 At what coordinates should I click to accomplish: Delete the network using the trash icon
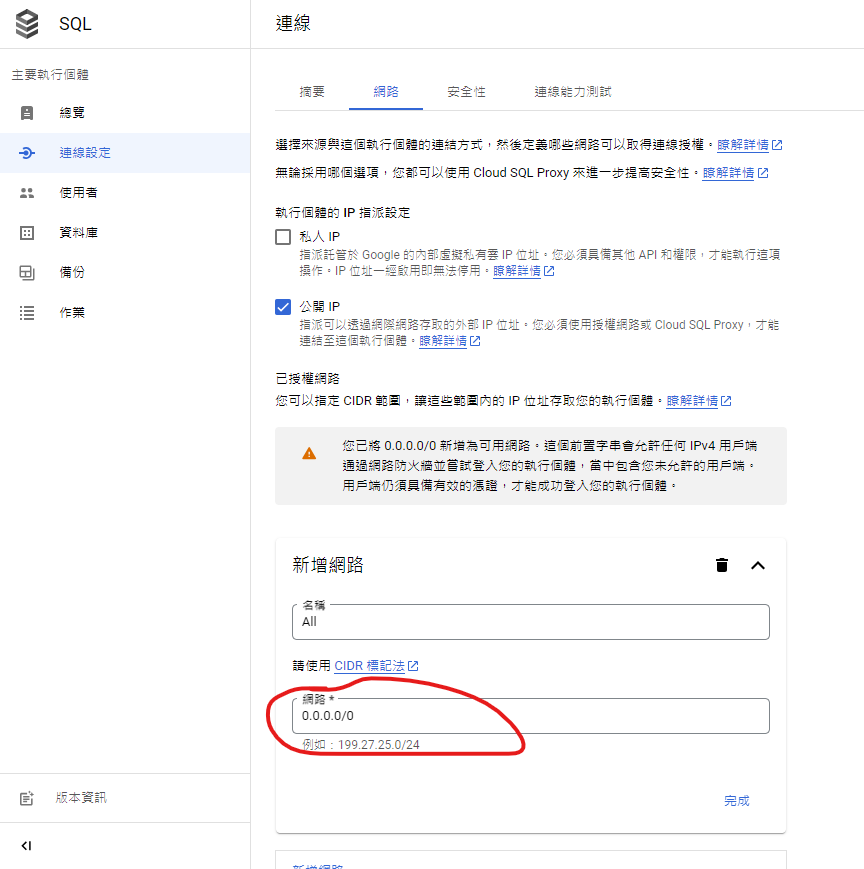pyautogui.click(x=722, y=565)
